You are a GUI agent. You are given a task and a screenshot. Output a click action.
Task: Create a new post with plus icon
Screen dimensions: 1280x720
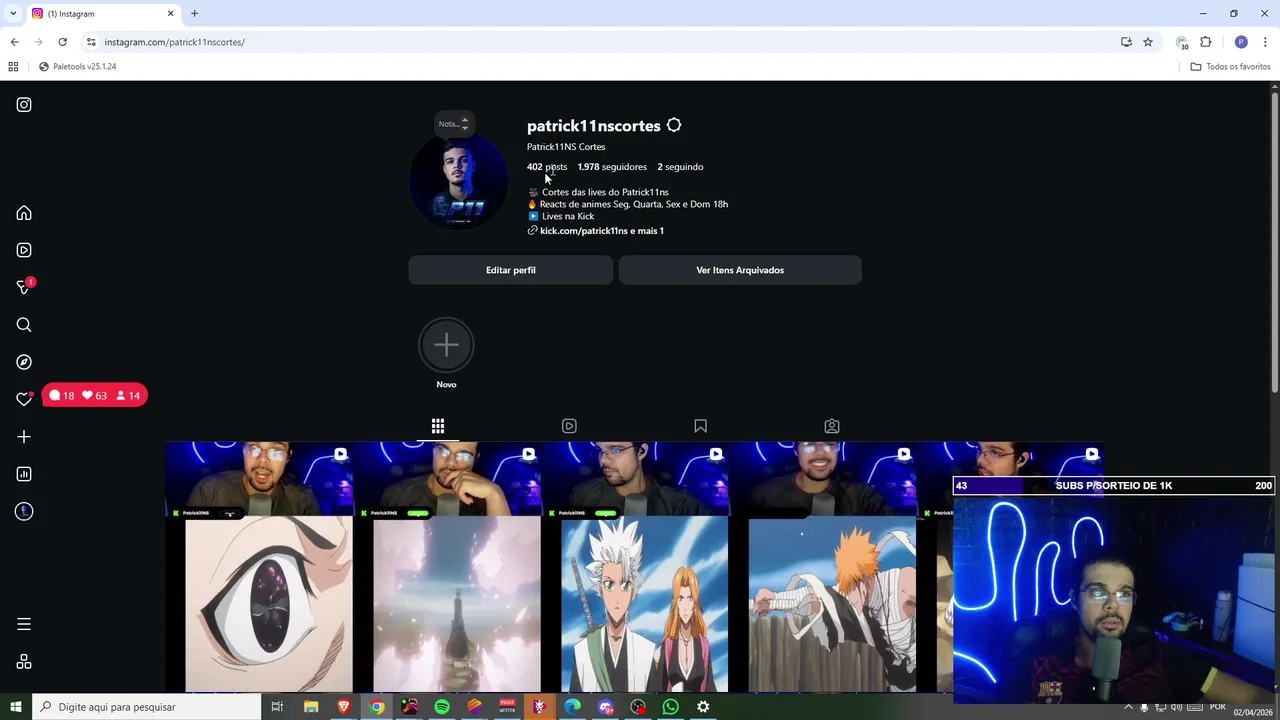pyautogui.click(x=24, y=437)
